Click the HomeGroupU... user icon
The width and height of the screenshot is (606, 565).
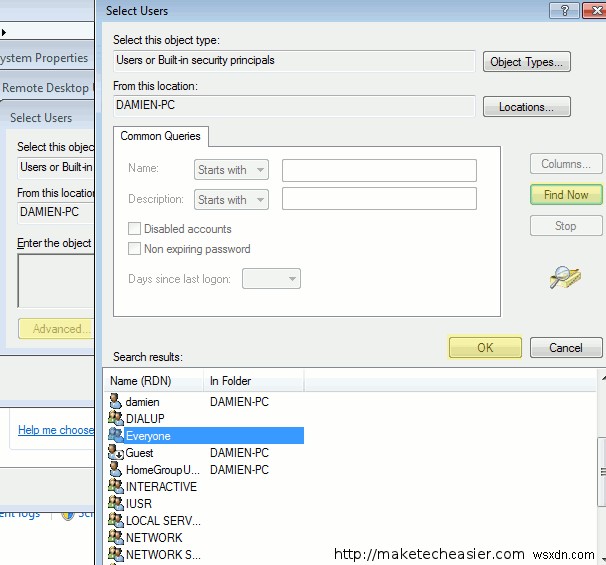[115, 469]
